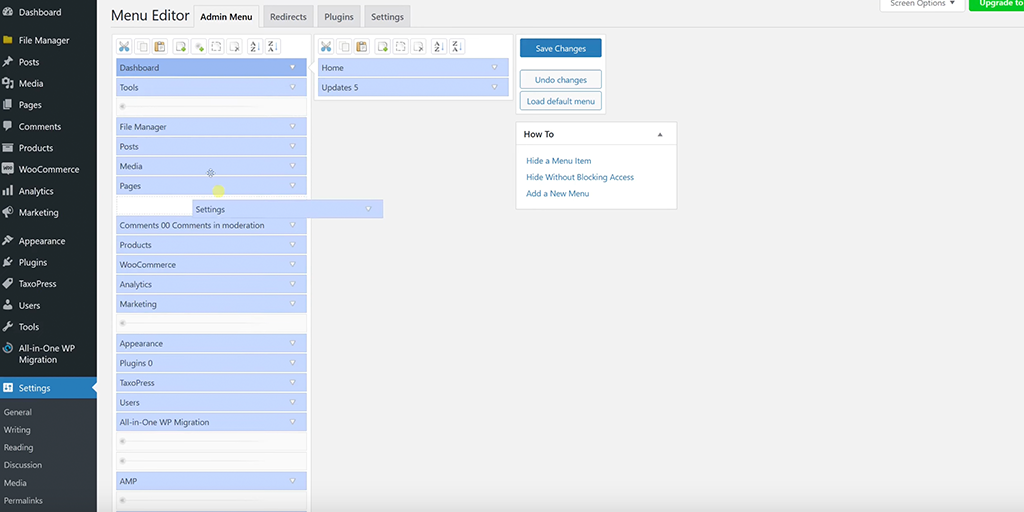Click the Media icon in WordPress sidebar
The height and width of the screenshot is (512, 1024).
coord(8,83)
